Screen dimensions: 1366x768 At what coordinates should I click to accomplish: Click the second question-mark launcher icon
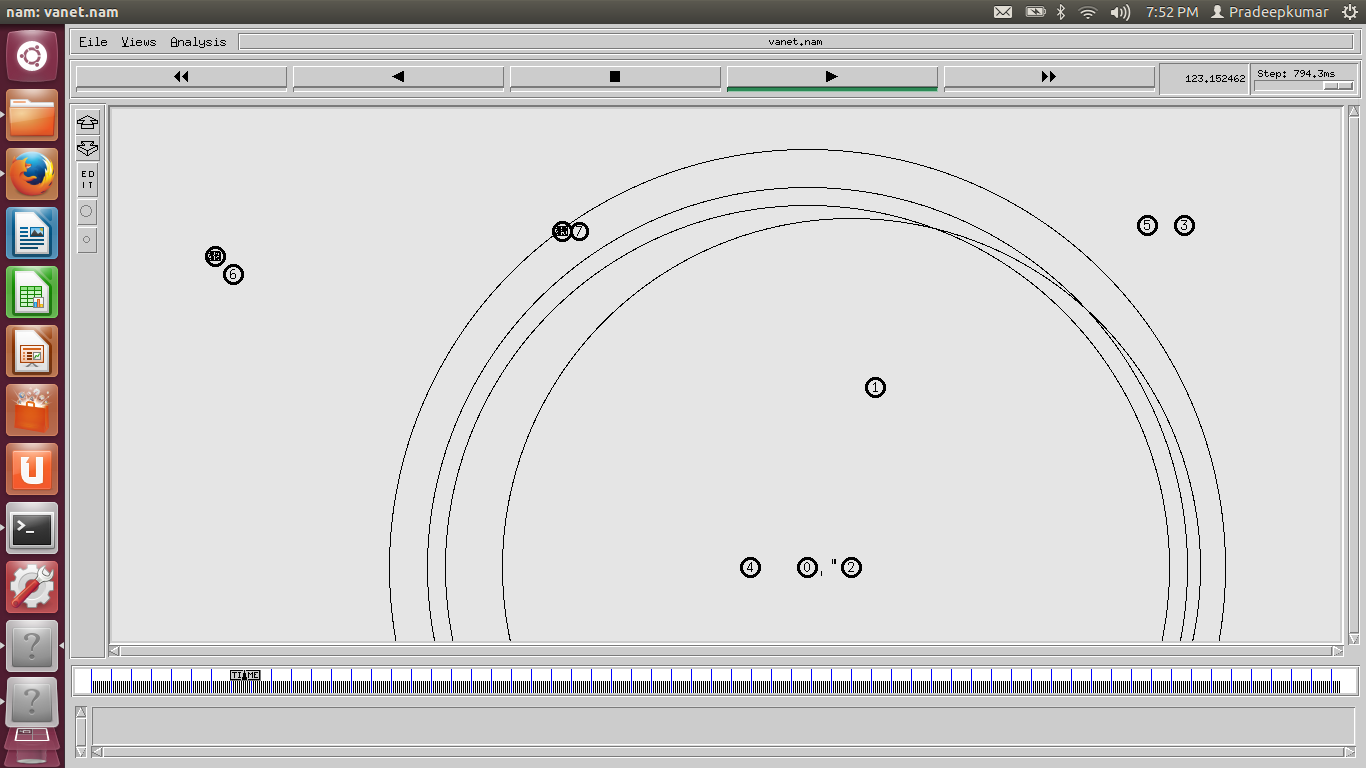32,702
